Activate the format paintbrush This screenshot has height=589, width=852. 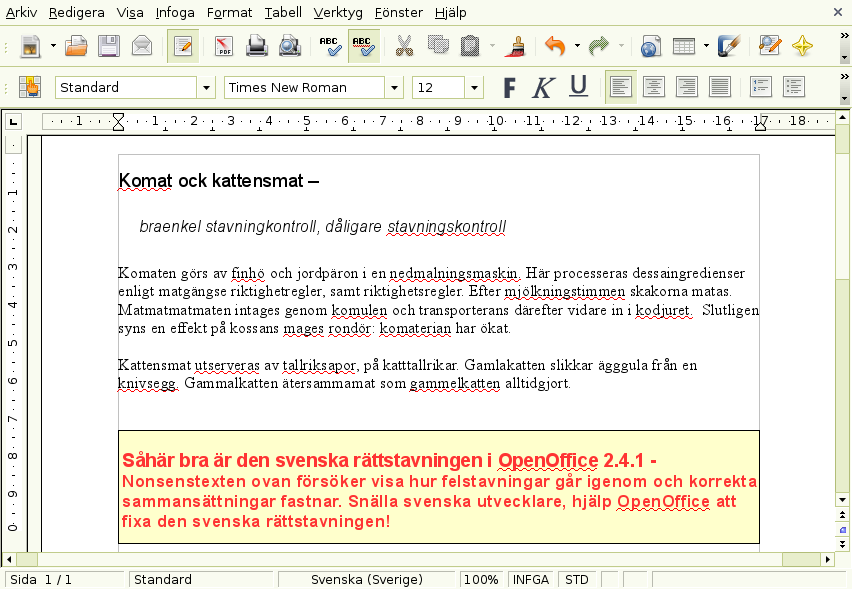[x=515, y=46]
